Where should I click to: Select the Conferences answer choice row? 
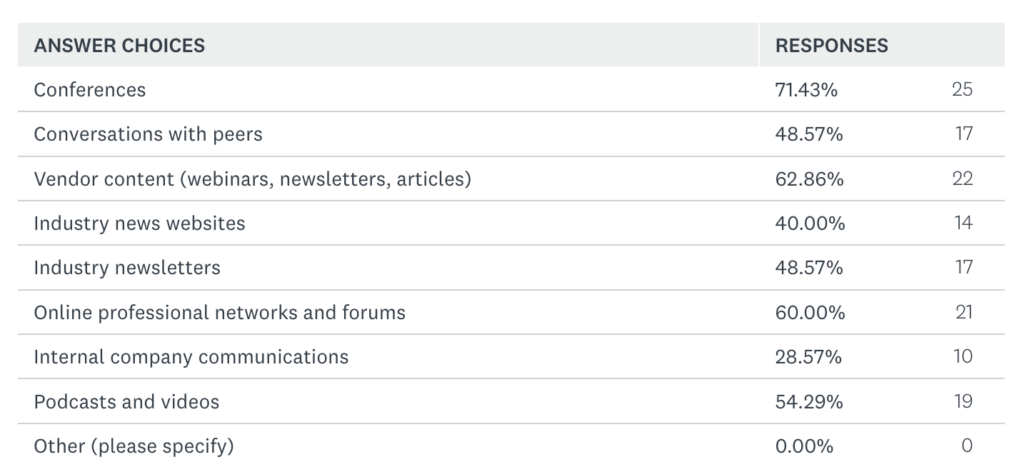click(90, 90)
